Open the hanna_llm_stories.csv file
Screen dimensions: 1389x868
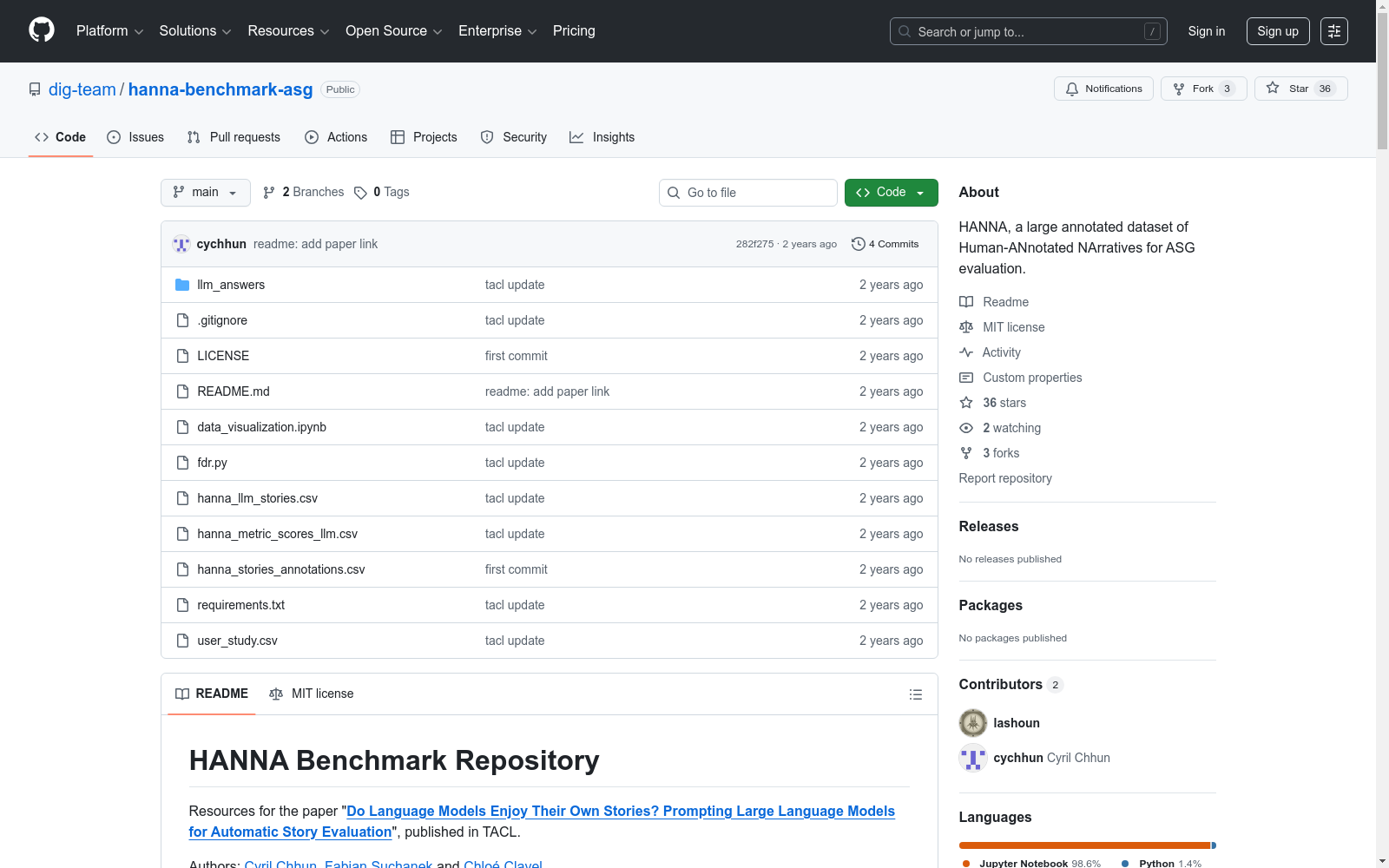point(257,498)
